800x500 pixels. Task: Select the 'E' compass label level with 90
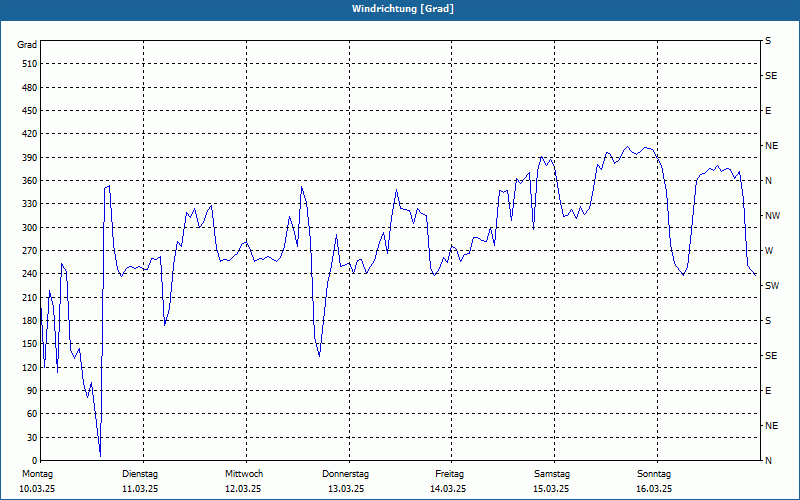[x=768, y=391]
